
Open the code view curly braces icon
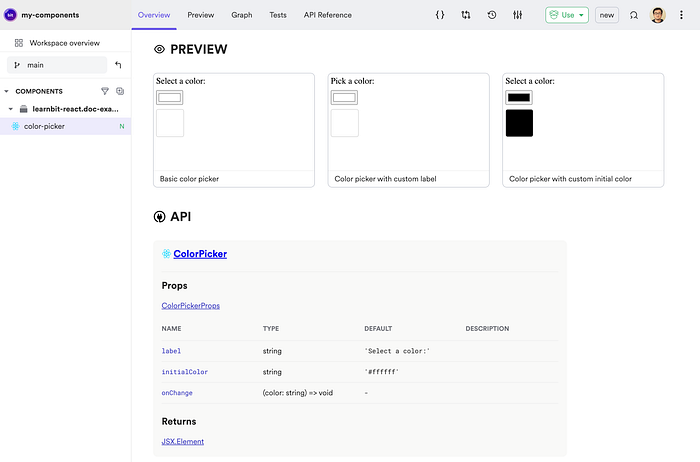click(x=440, y=15)
